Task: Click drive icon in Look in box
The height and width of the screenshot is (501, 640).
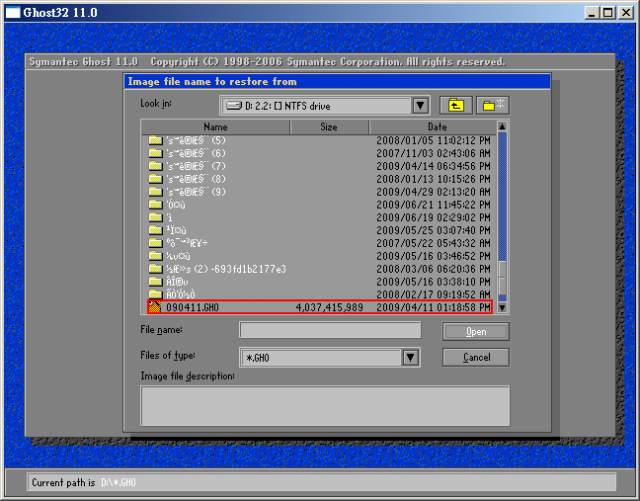Action: (x=234, y=106)
